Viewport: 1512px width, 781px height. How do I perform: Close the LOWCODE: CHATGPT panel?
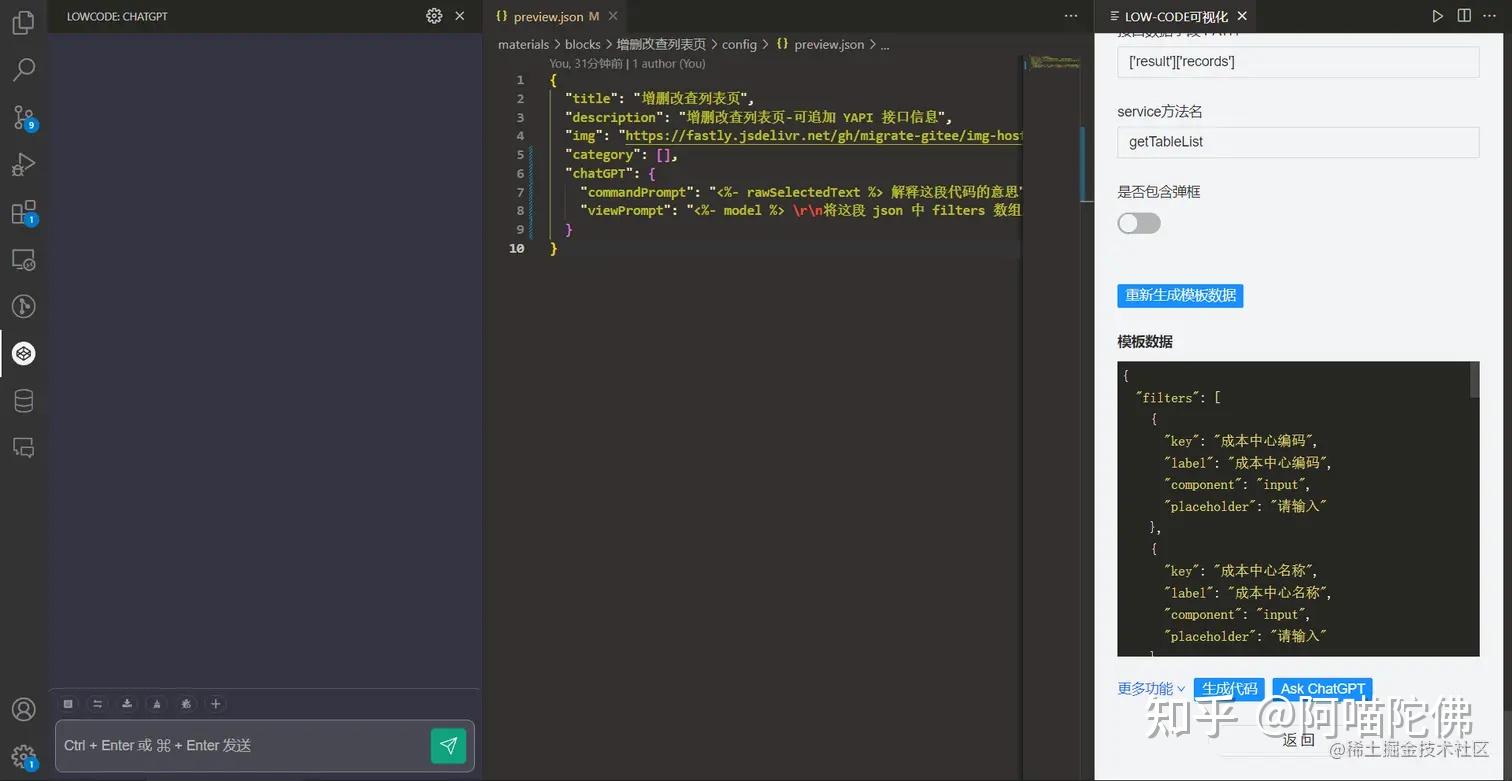point(460,16)
